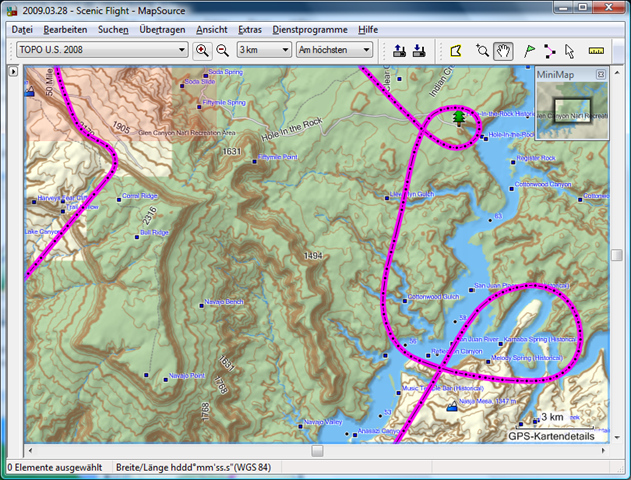Select the Distance/Bearing ruler tool
Viewport: 631px width, 480px height.
[x=598, y=50]
